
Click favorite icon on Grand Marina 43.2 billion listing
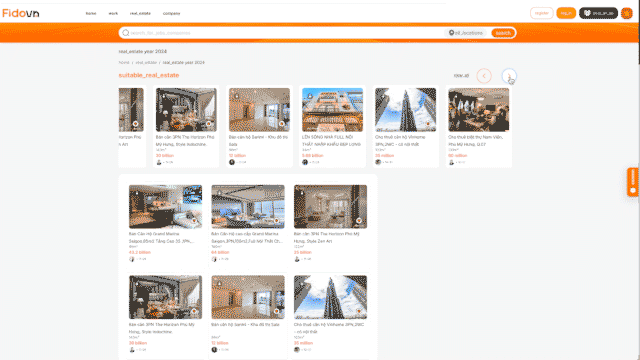(x=194, y=220)
